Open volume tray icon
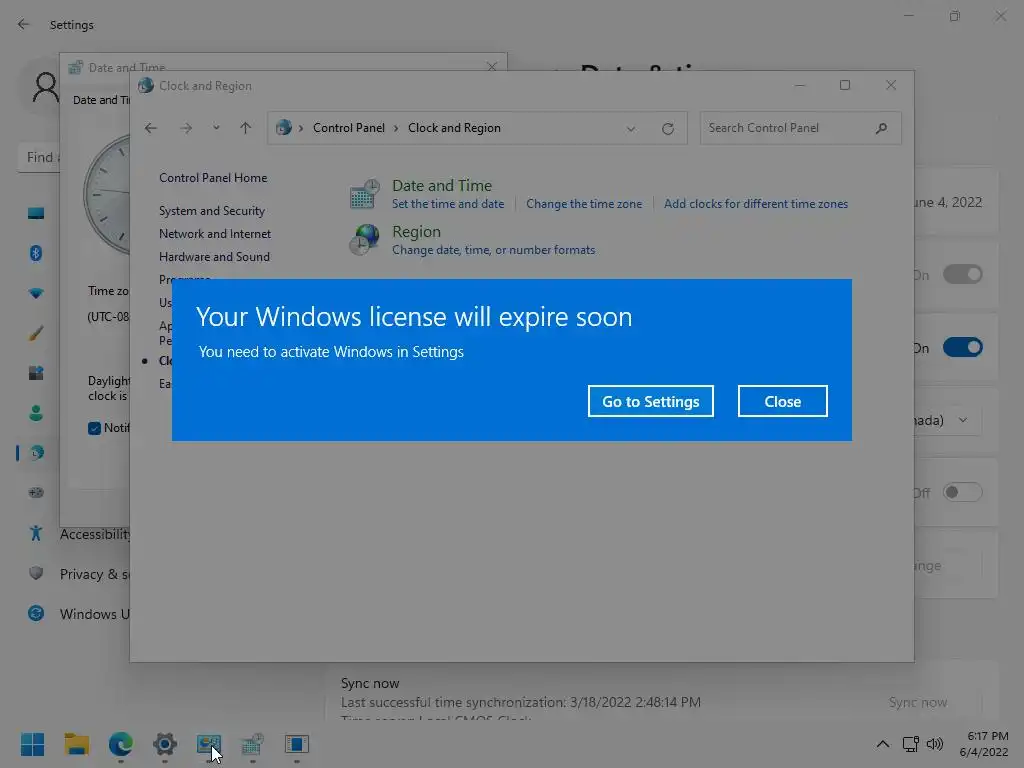This screenshot has width=1024, height=768. click(935, 744)
